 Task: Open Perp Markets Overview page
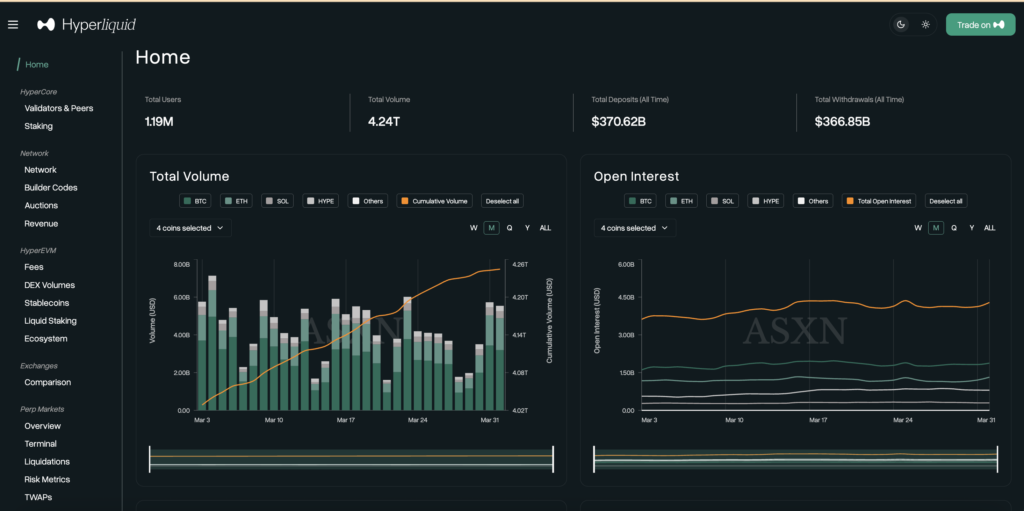point(42,426)
